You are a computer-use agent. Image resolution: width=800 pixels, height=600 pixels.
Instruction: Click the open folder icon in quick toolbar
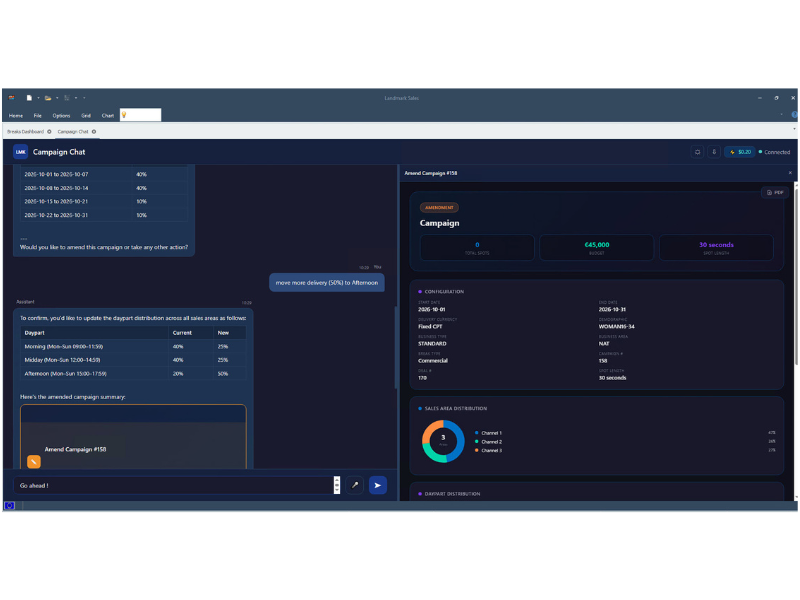tap(48, 98)
